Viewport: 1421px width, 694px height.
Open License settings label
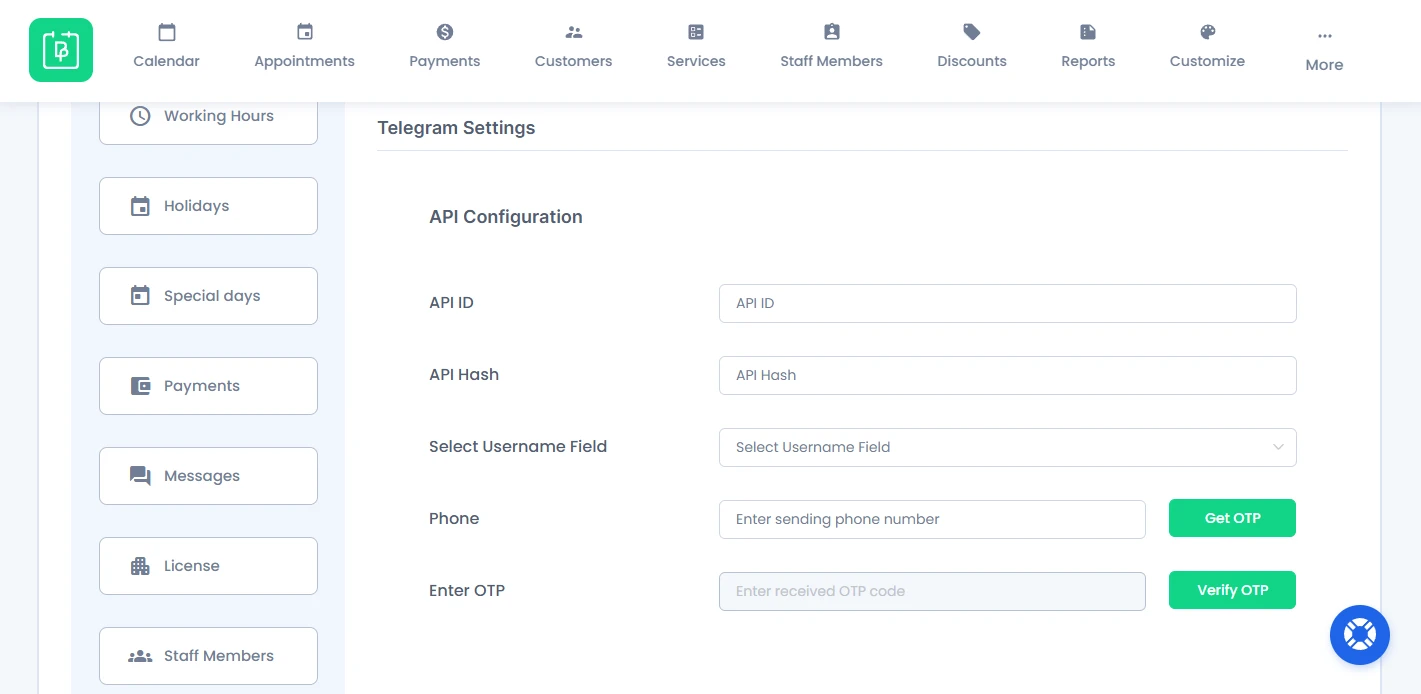point(192,566)
